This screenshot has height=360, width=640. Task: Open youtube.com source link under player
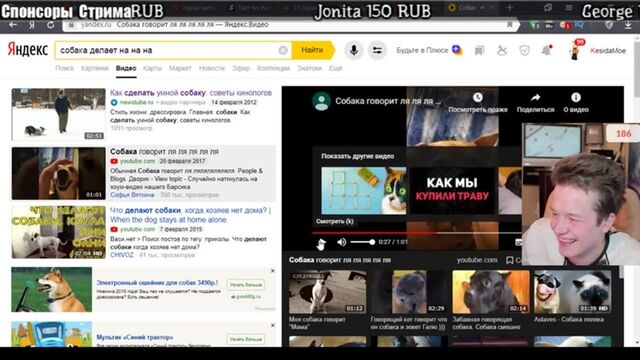tap(477, 260)
